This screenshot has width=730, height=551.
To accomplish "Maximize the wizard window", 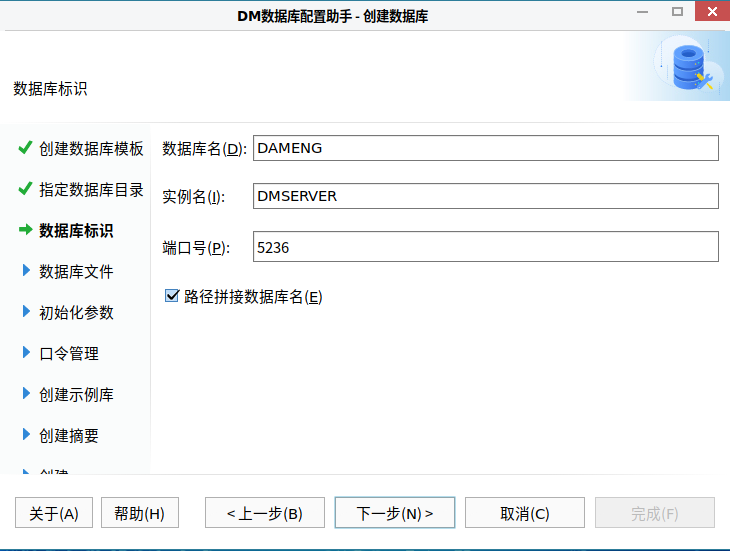I will (x=677, y=12).
